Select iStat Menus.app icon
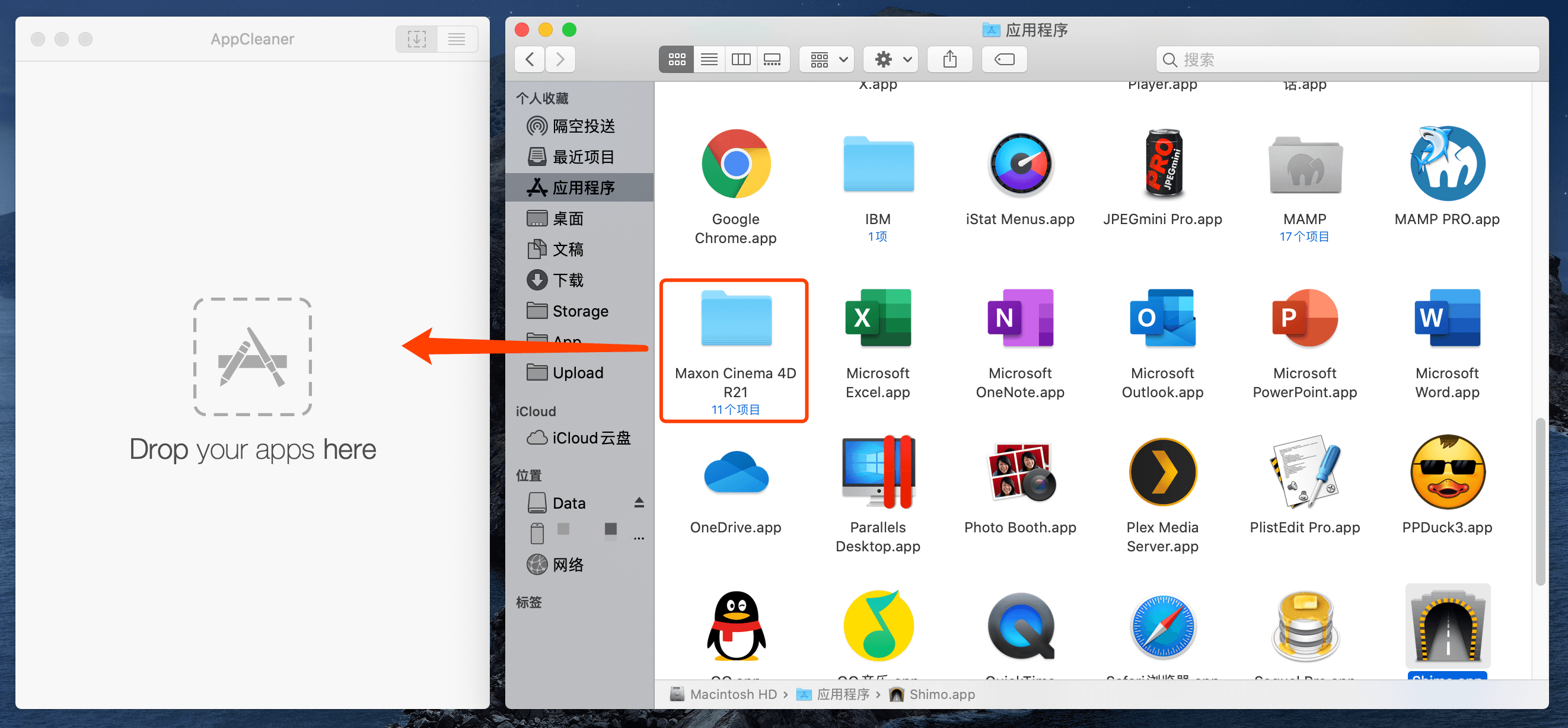 [1020, 164]
